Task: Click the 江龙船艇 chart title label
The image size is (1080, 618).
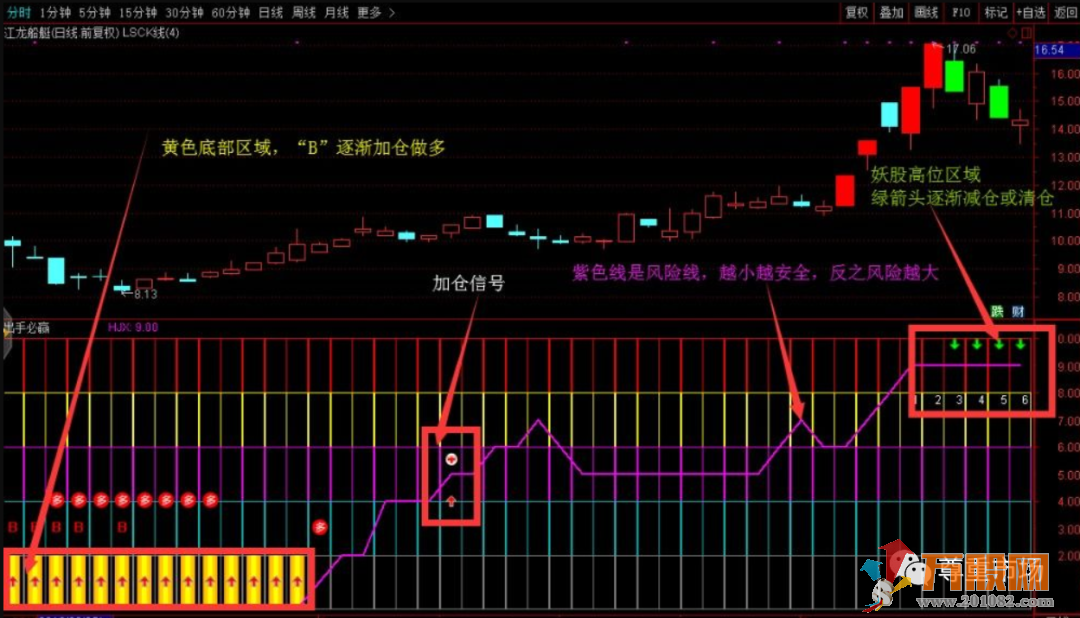Action: click(28, 32)
